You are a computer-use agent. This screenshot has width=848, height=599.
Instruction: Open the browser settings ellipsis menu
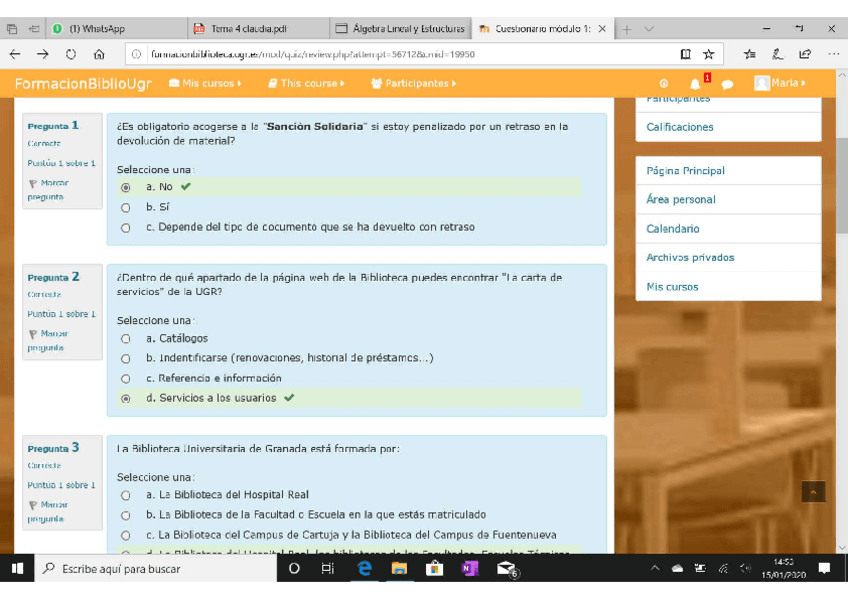point(833,54)
